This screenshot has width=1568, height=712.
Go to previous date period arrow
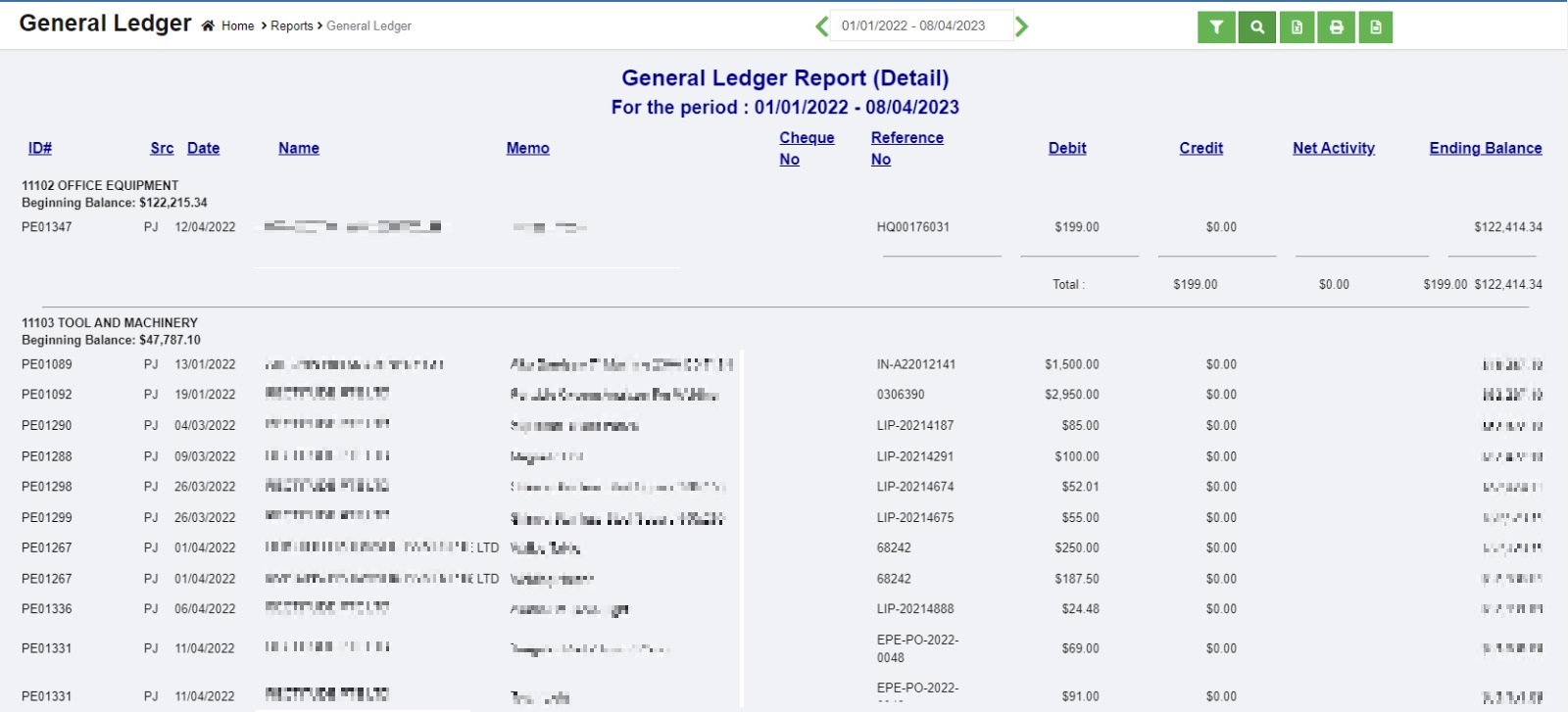[821, 26]
